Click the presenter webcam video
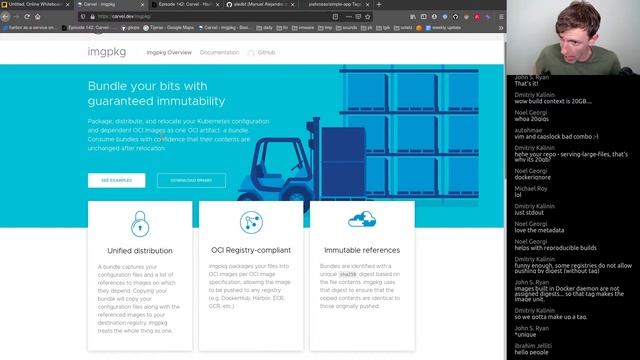Image resolution: width=640 pixels, height=360 pixels. [x=573, y=37]
